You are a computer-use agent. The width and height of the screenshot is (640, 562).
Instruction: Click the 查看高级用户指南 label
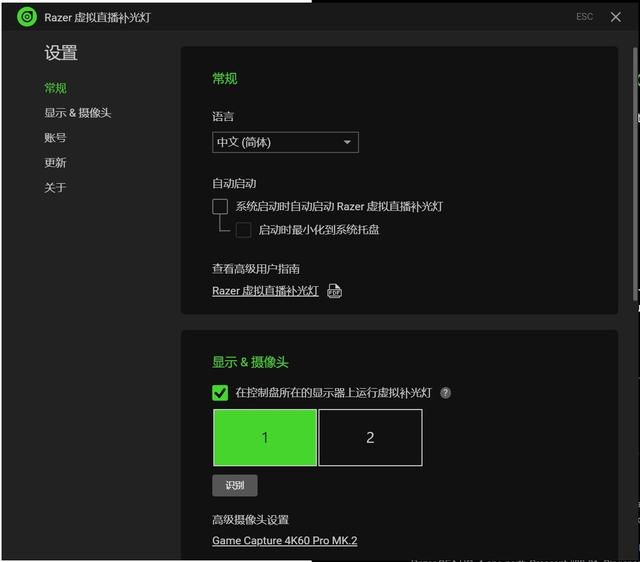click(x=256, y=269)
